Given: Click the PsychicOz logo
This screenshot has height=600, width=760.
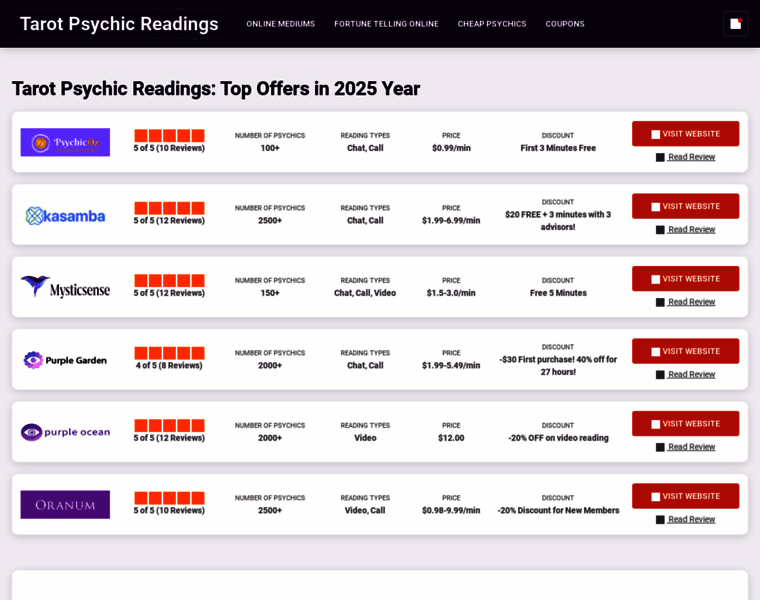Looking at the screenshot, I should (65, 142).
